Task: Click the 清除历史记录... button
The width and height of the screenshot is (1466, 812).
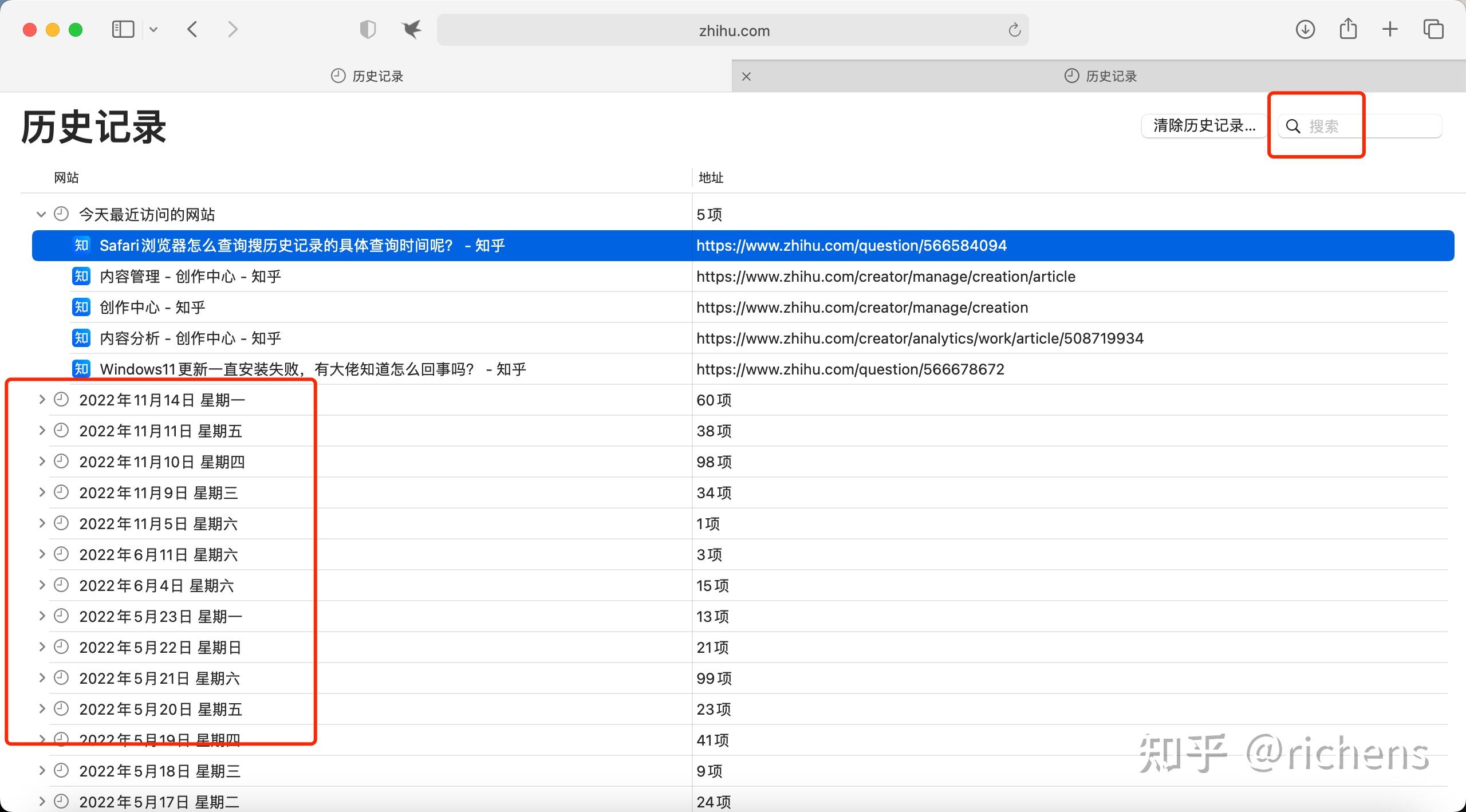Action: tap(1204, 126)
